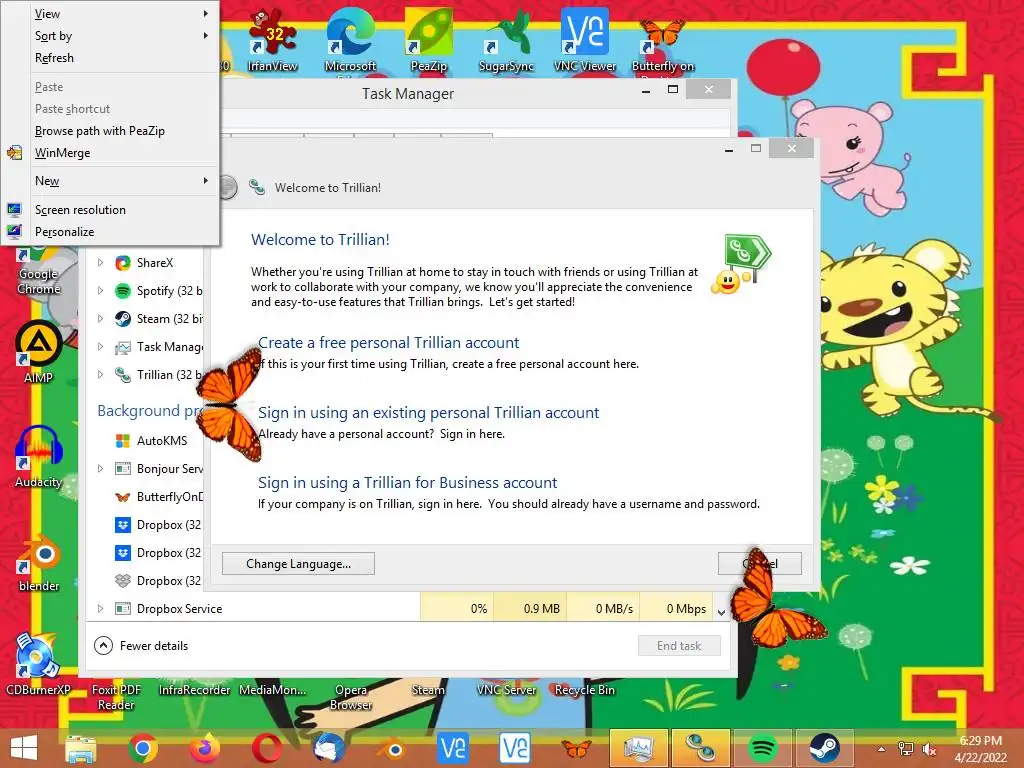Image resolution: width=1024 pixels, height=768 pixels.
Task: Choose WinMerge from the context menu
Action: (x=110, y=153)
